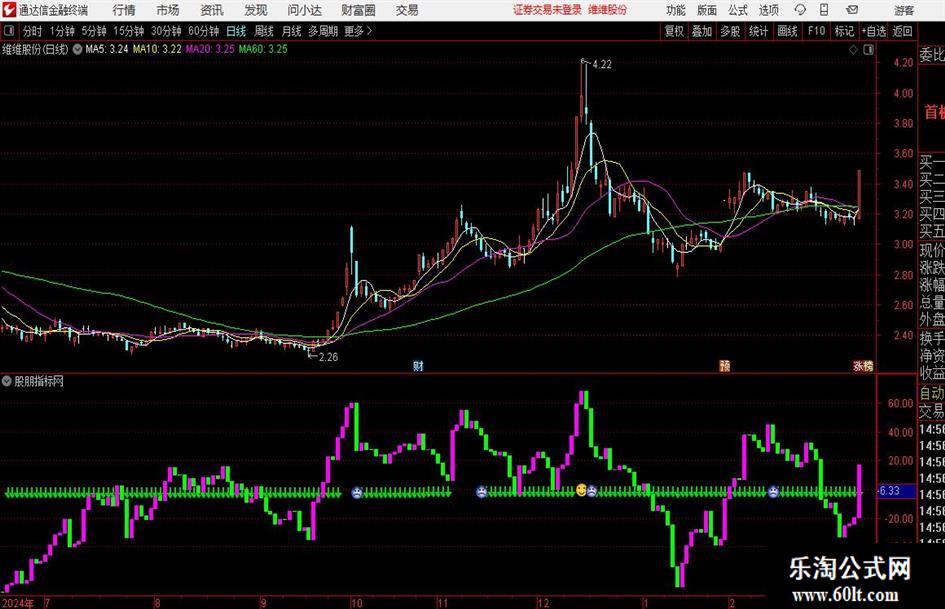Click the MA60: 3.25 label
The width and height of the screenshot is (945, 609).
263,49
